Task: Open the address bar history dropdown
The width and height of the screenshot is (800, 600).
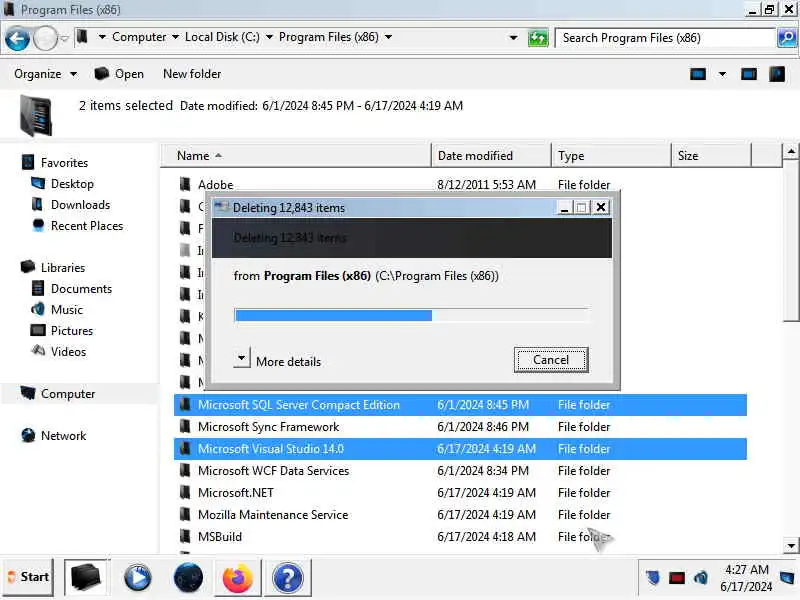Action: (513, 38)
